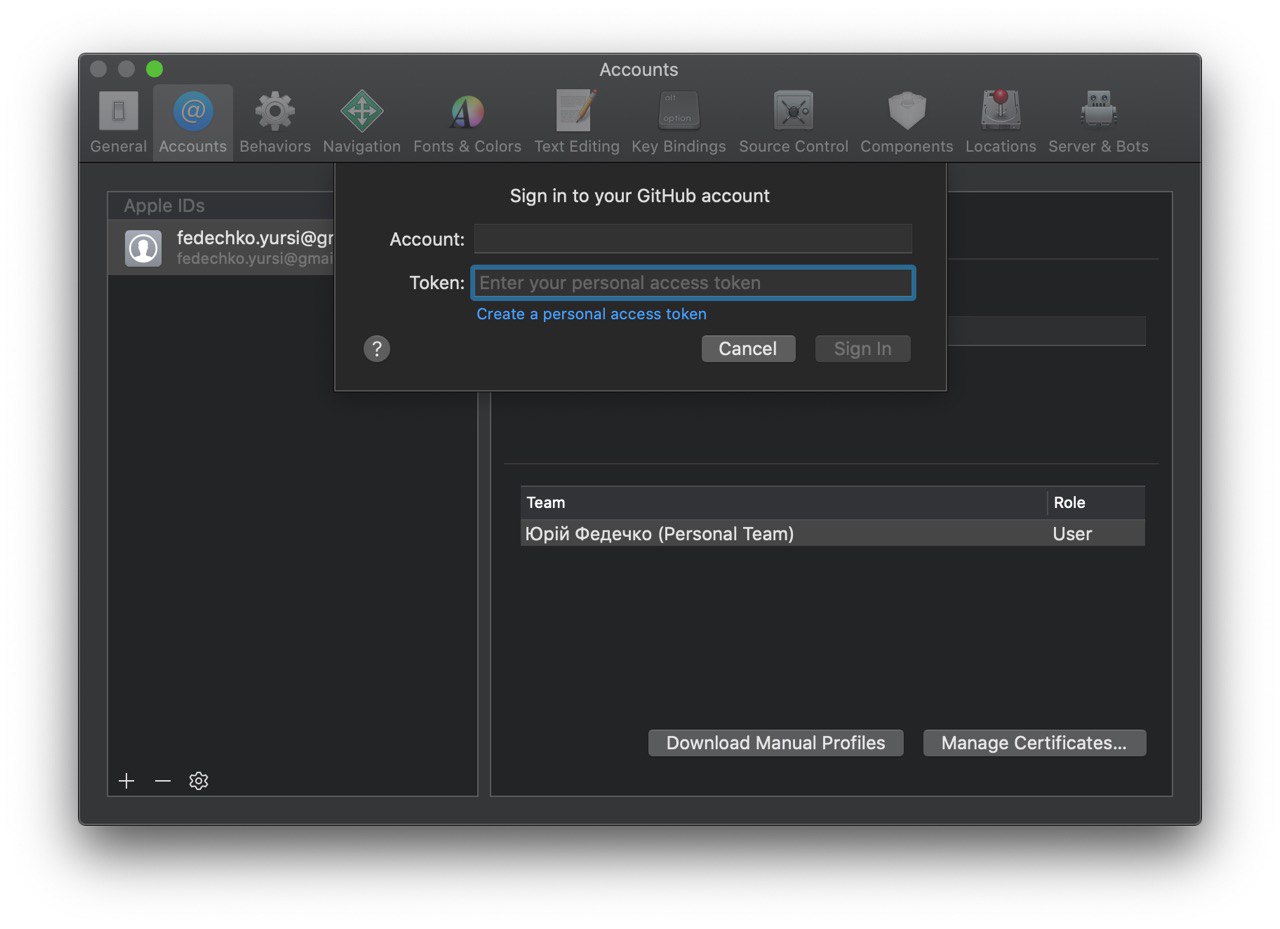
Task: Click the minus button to remove account
Action: click(163, 781)
